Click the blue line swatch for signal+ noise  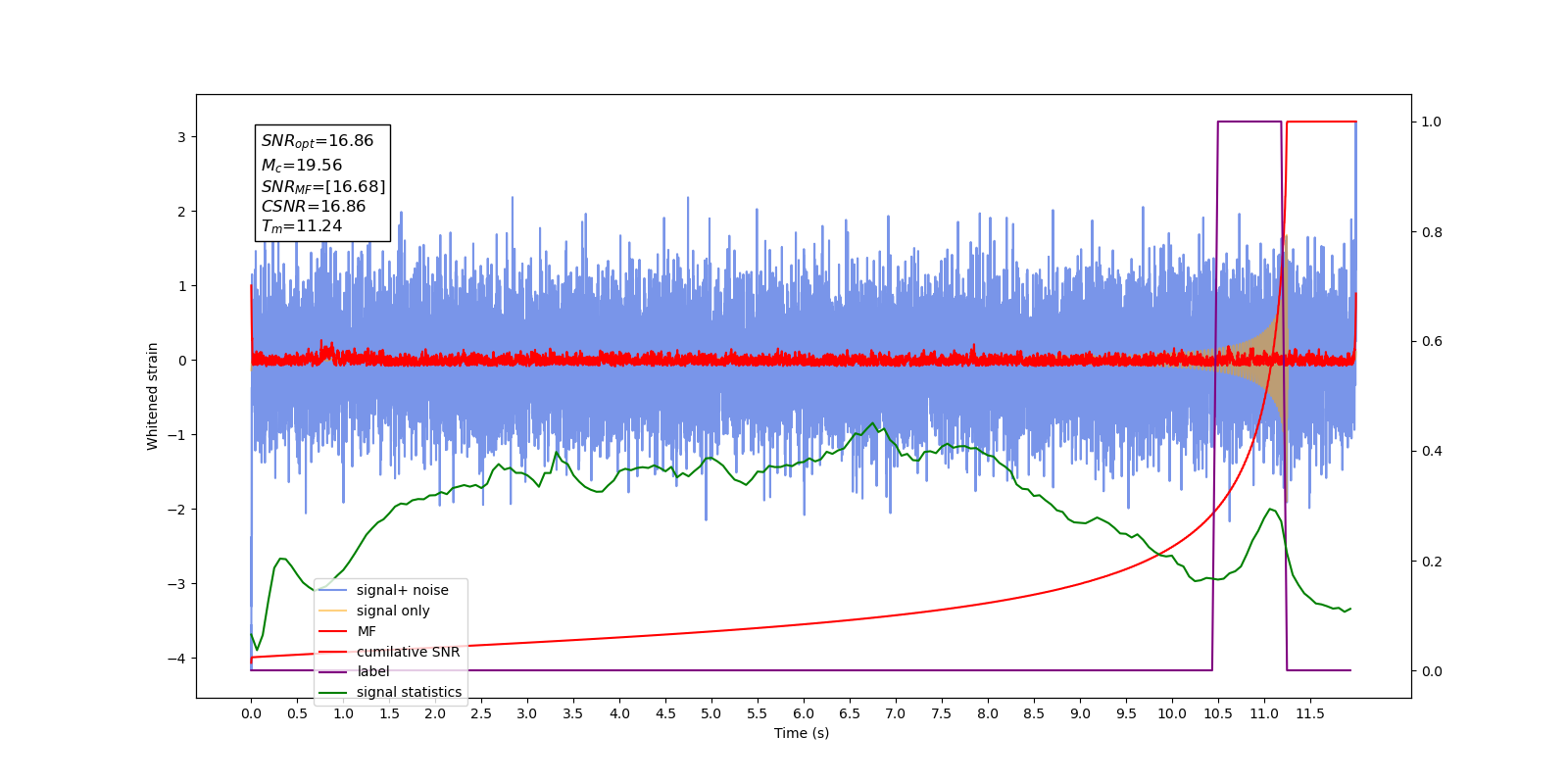(x=333, y=590)
